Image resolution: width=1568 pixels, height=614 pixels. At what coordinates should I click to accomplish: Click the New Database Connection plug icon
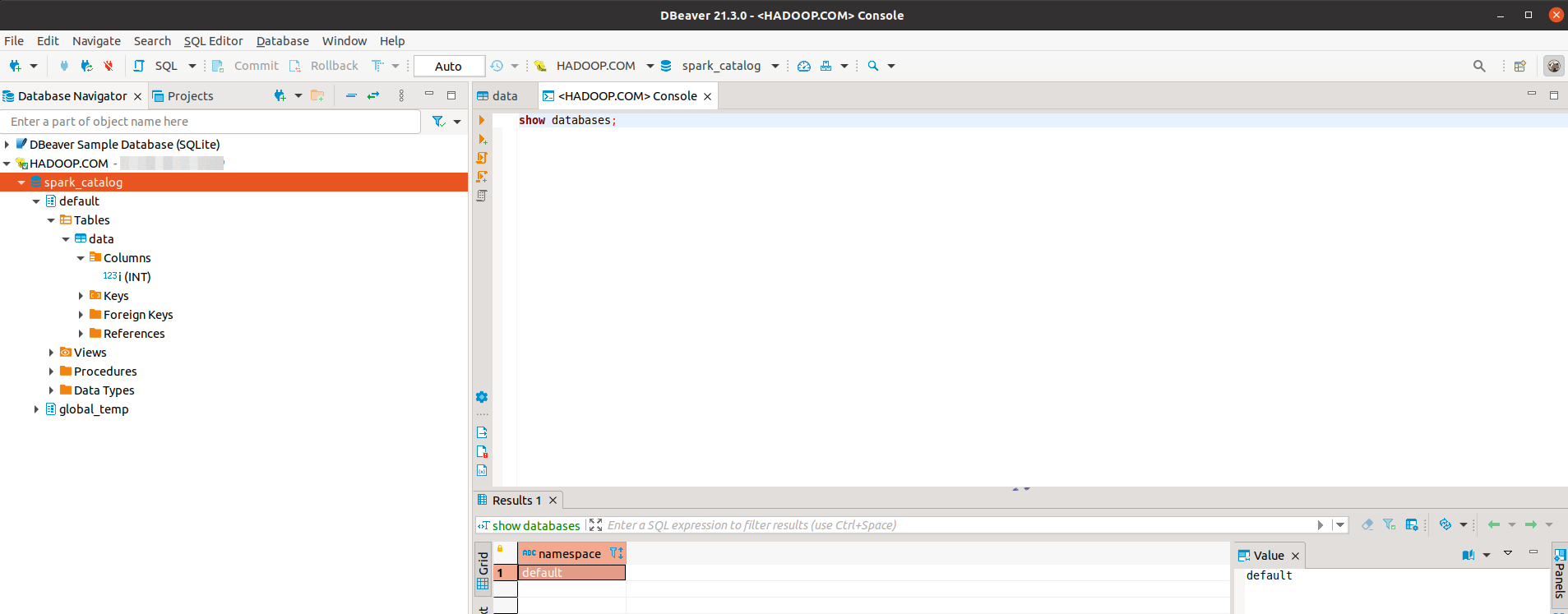(15, 66)
